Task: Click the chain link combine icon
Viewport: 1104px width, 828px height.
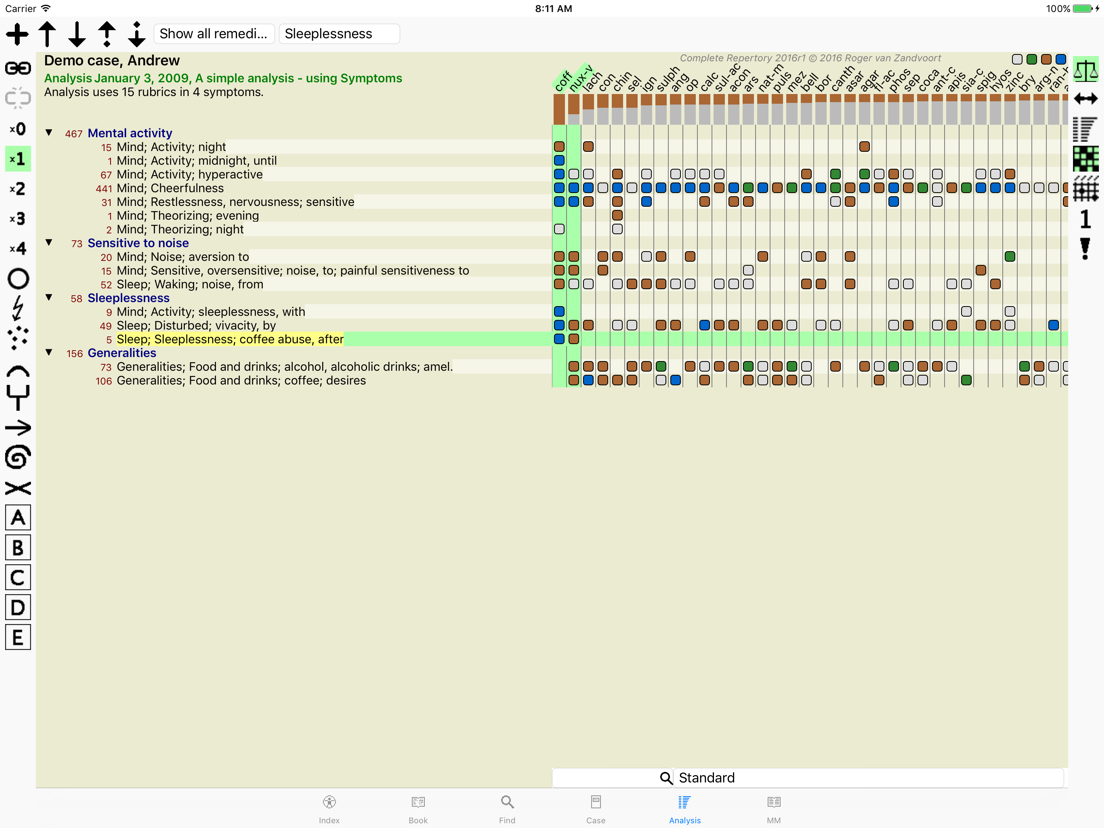Action: 18,68
